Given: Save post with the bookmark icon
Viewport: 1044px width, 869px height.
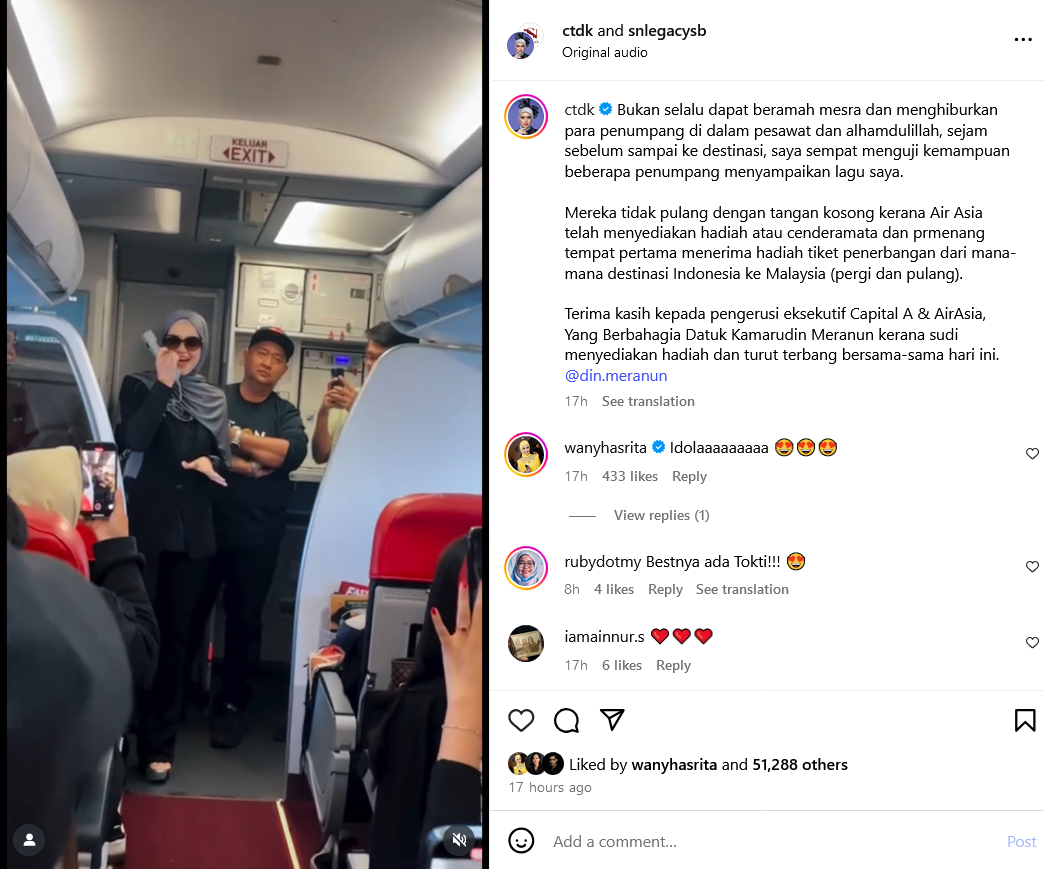Looking at the screenshot, I should coord(1025,720).
